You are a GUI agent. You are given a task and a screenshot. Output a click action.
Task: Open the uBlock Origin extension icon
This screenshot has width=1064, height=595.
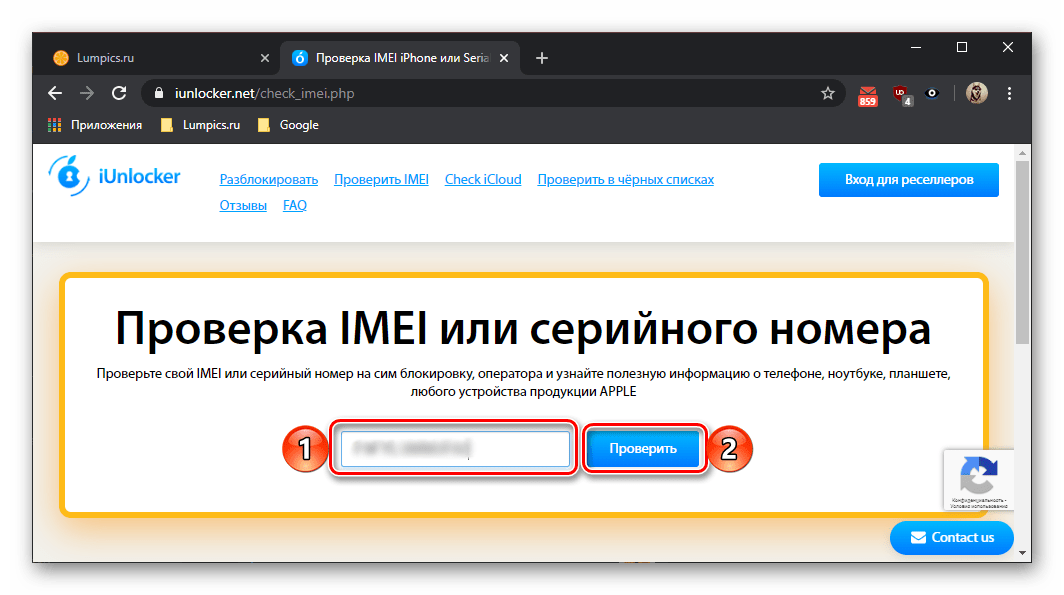[902, 95]
